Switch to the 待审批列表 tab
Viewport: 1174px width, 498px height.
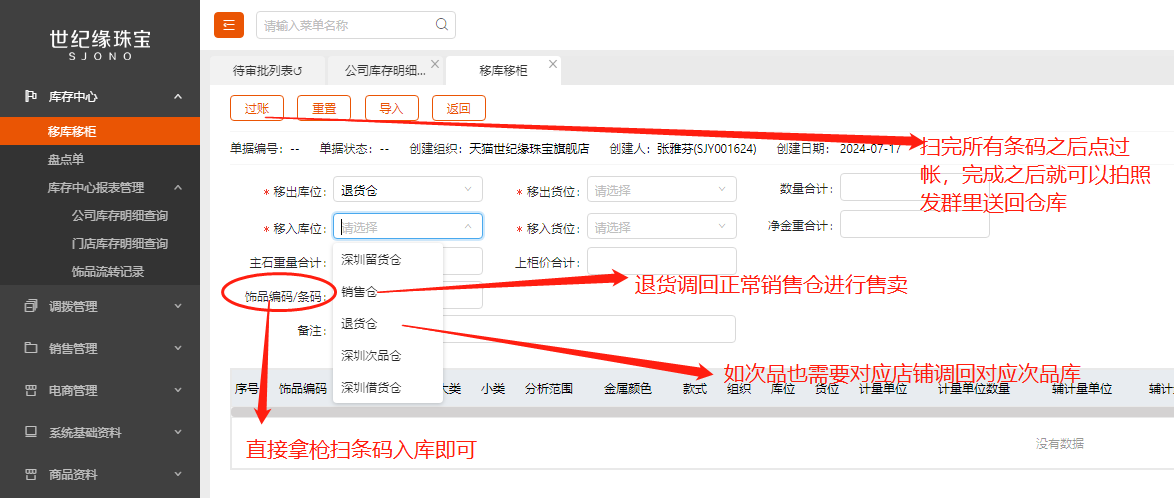pos(267,71)
